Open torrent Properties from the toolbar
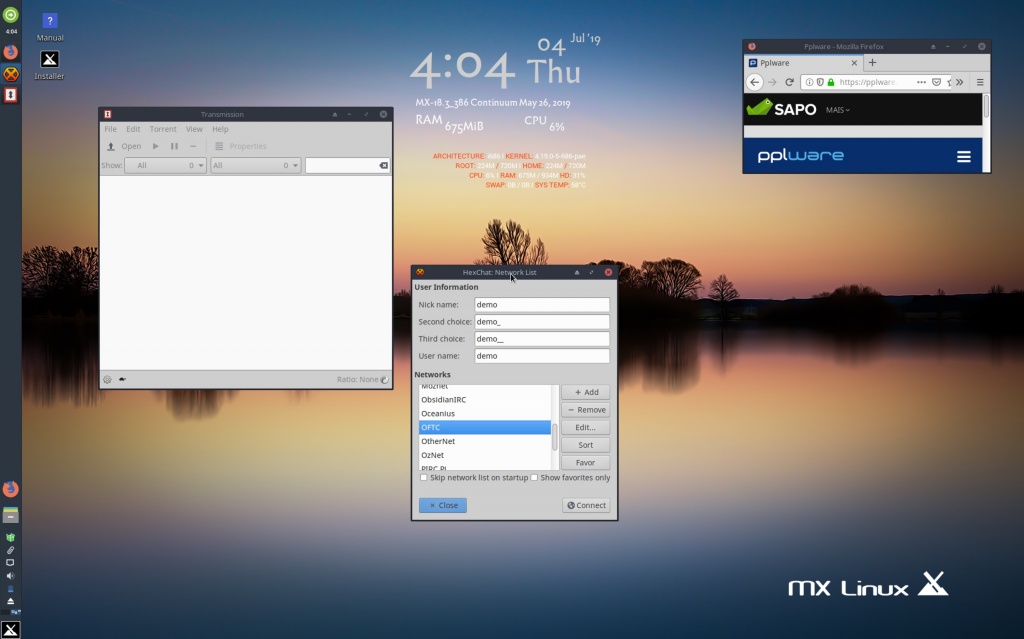 235,146
